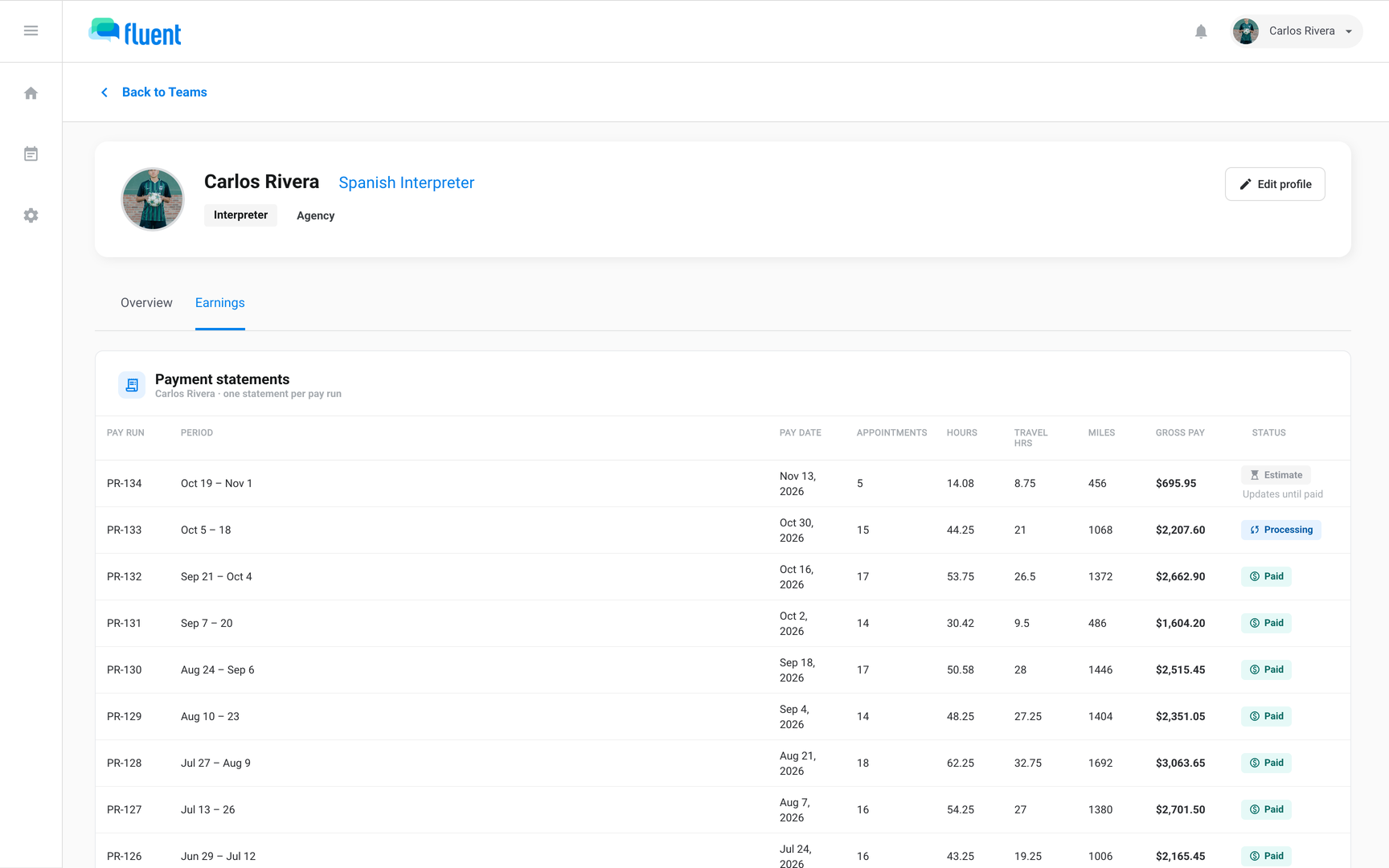The image size is (1389, 868).
Task: Select the Earnings tab
Action: click(220, 303)
